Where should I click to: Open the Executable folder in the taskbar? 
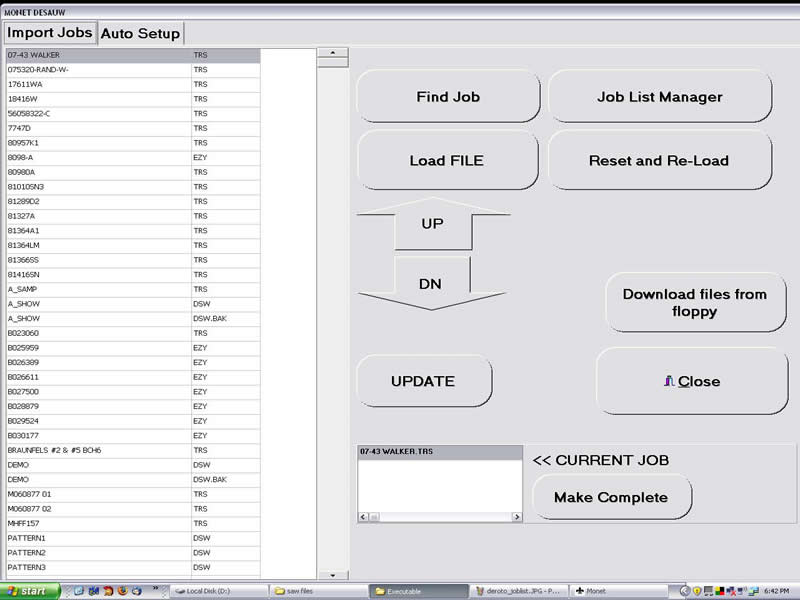(x=418, y=591)
